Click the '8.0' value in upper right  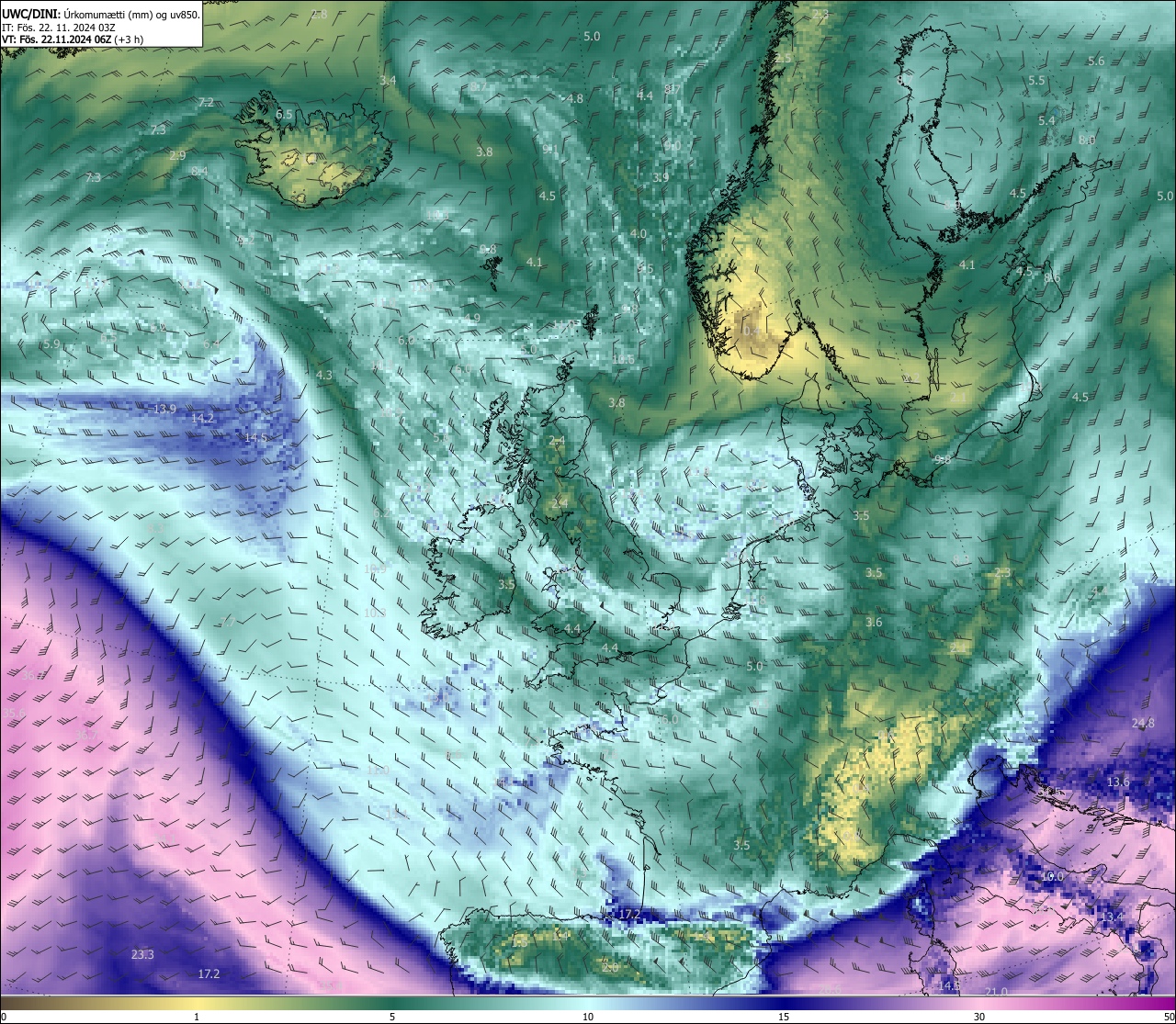point(1087,141)
